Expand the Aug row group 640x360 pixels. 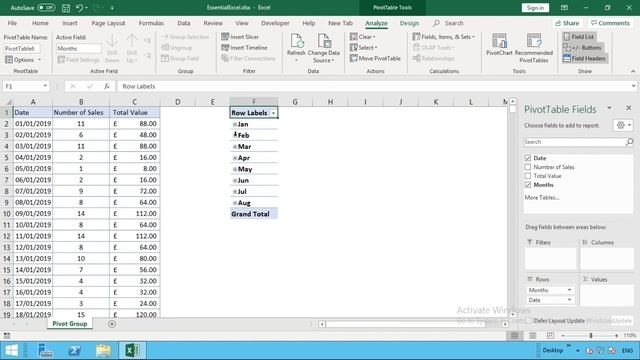click(235, 203)
